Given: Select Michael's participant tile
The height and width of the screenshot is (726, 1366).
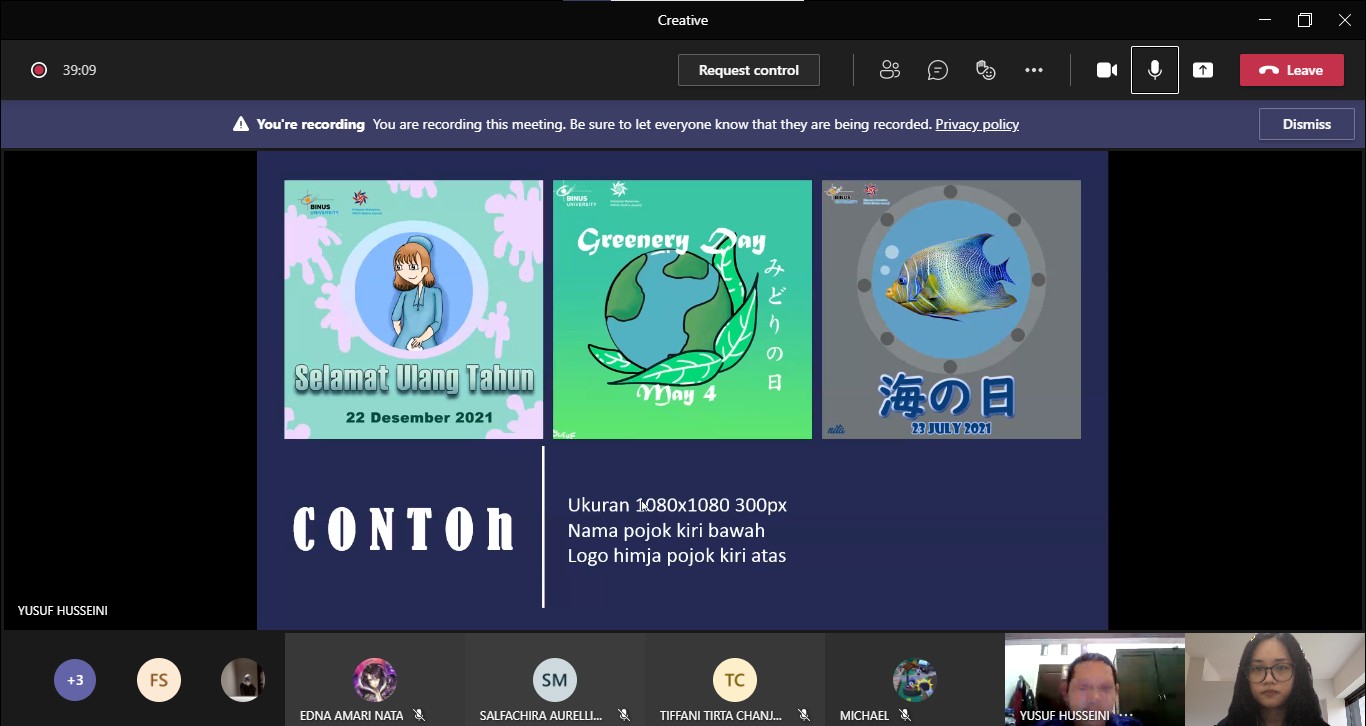Looking at the screenshot, I should click(914, 680).
